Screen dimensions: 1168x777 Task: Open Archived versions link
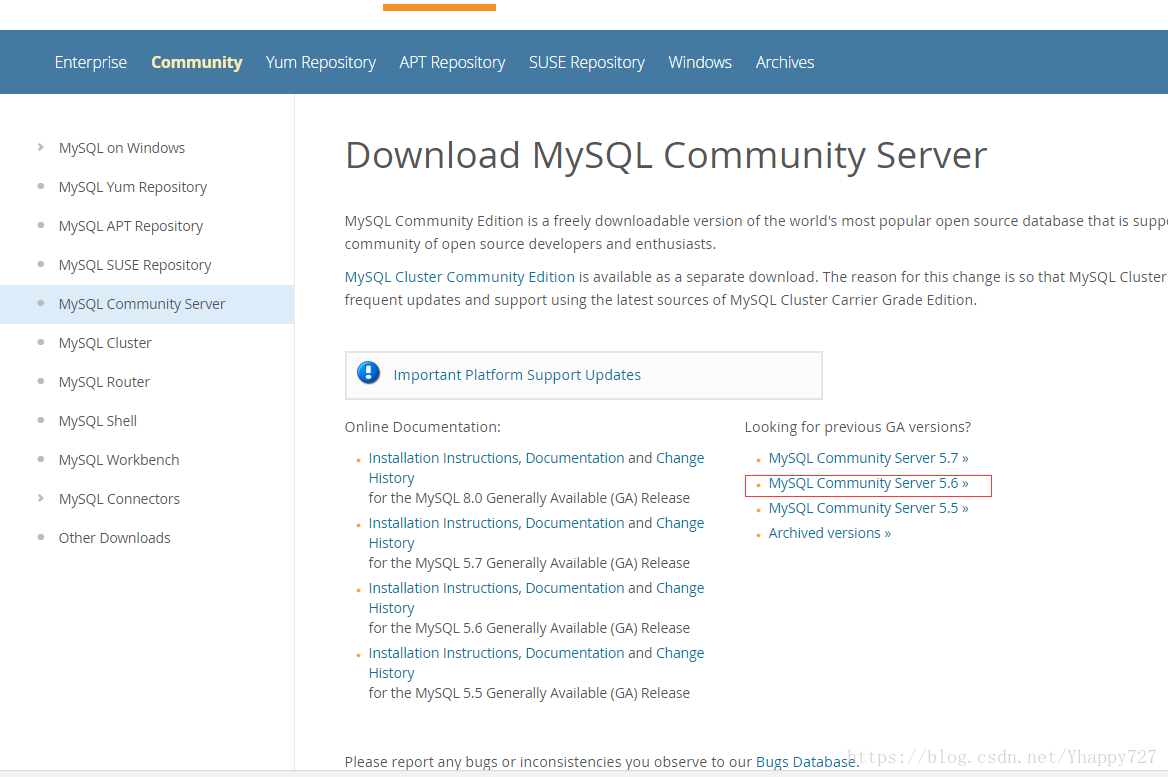830,533
